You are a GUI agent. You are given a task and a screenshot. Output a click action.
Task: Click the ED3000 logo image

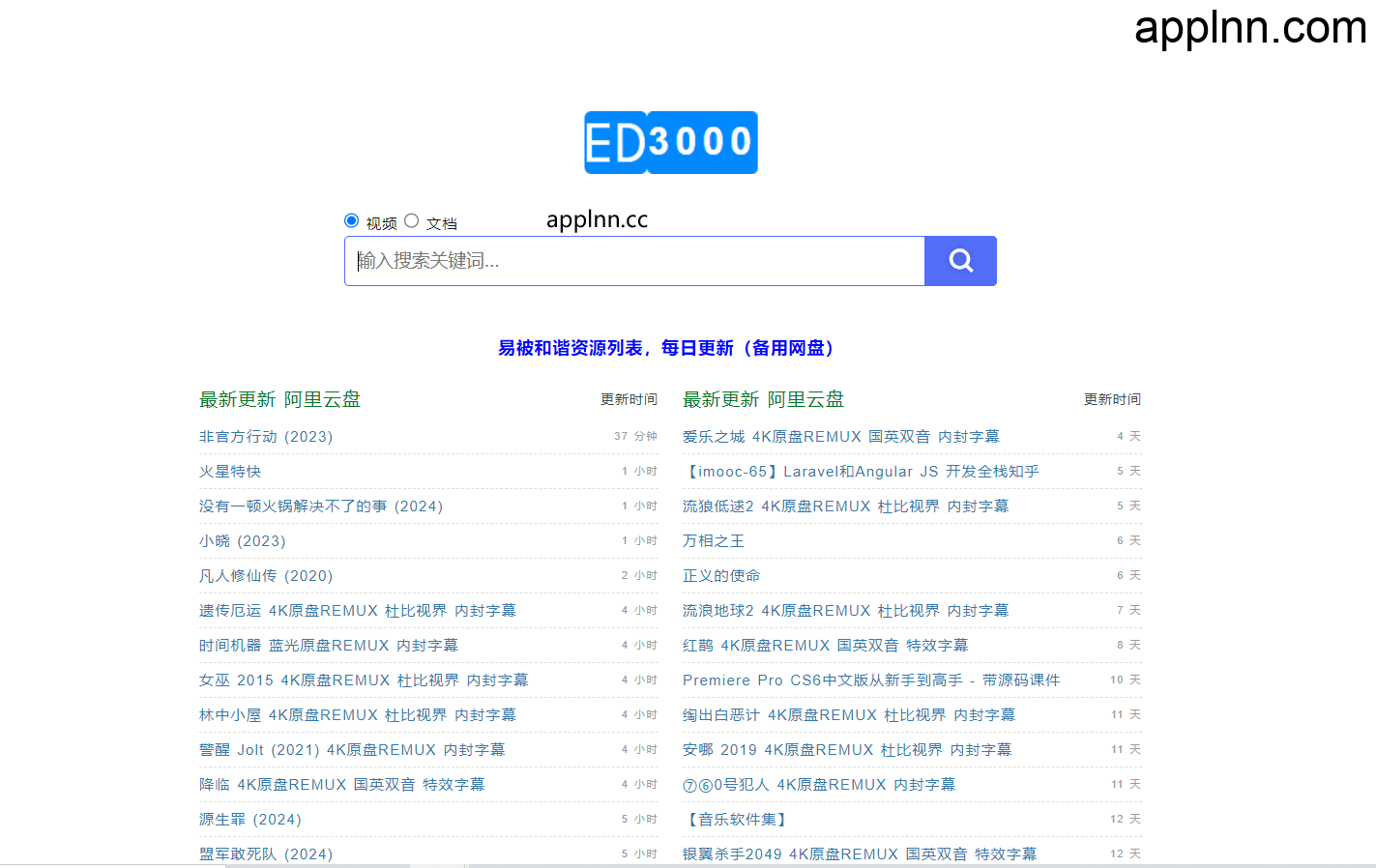pyautogui.click(x=670, y=142)
